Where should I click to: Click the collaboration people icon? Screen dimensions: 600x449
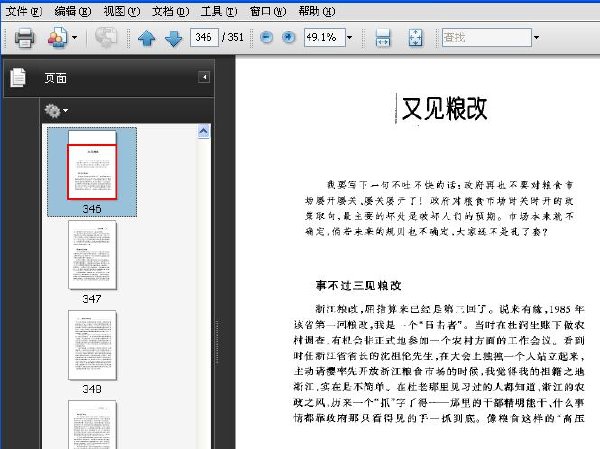tap(58, 38)
